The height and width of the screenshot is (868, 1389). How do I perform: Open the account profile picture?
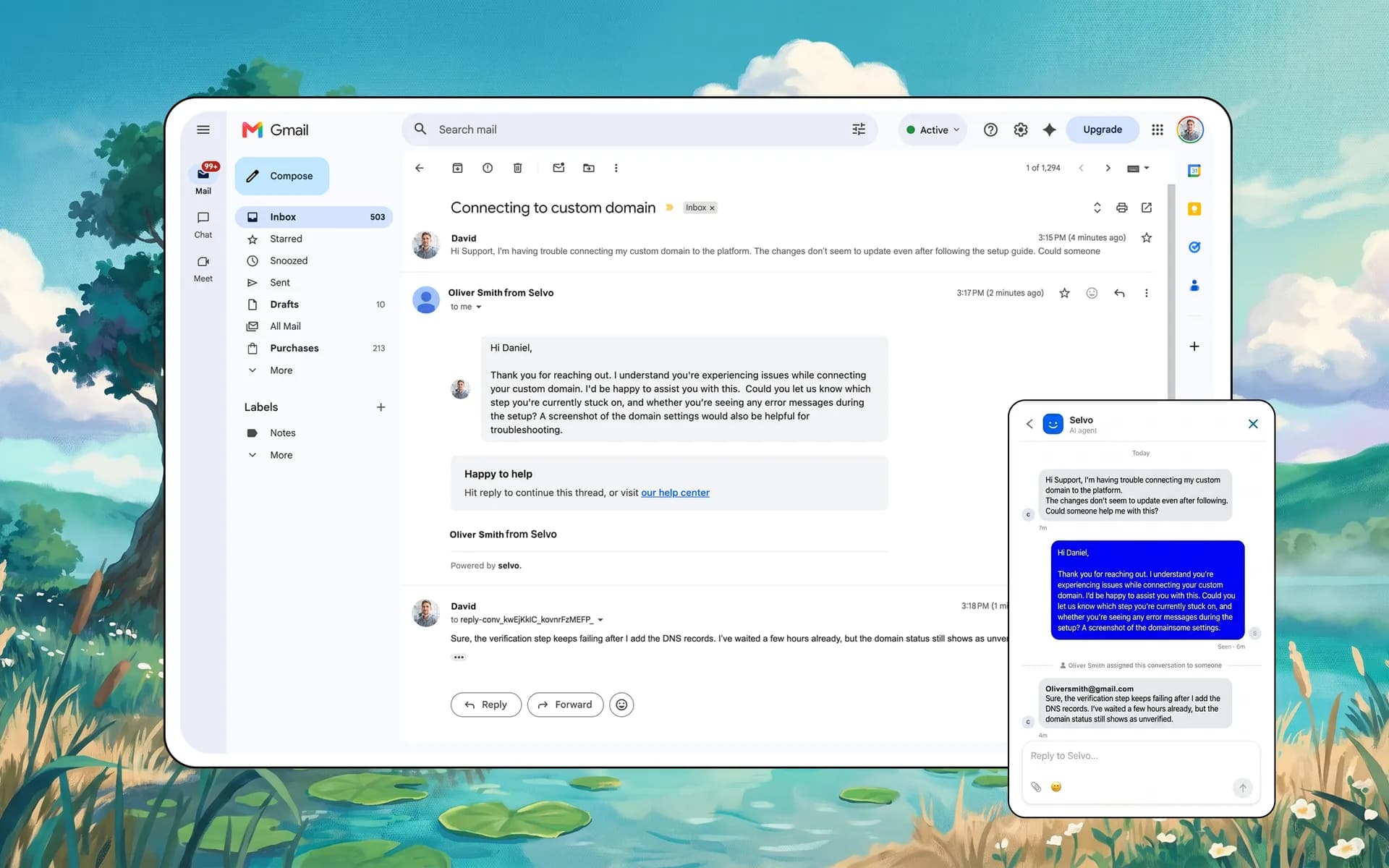tap(1190, 129)
